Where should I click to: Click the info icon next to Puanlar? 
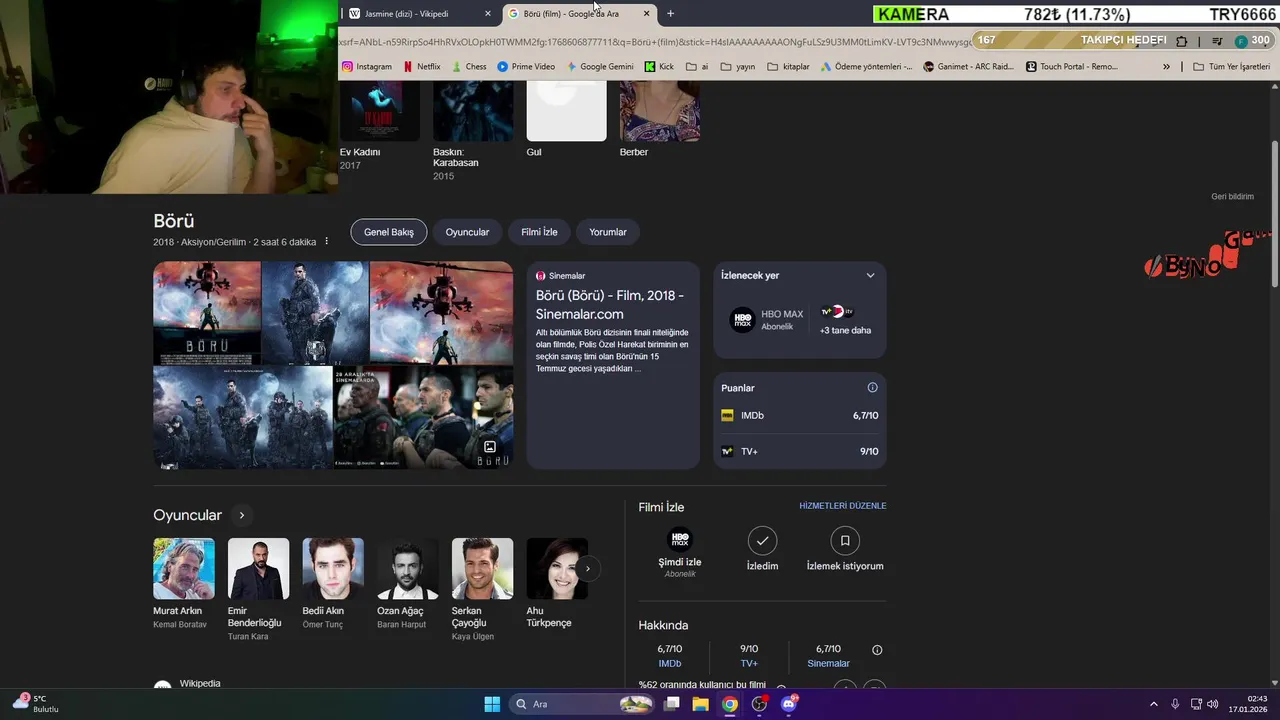(x=872, y=388)
